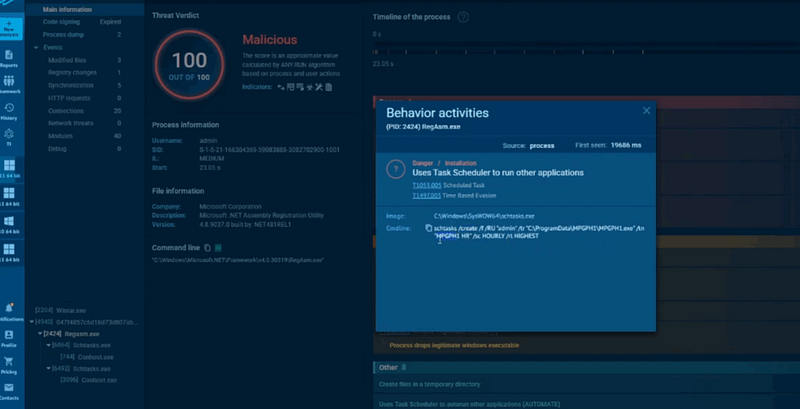This screenshot has width=800, height=409.
Task: Collapse the [6864] Schtasks.exe process node
Action: [x=48, y=345]
